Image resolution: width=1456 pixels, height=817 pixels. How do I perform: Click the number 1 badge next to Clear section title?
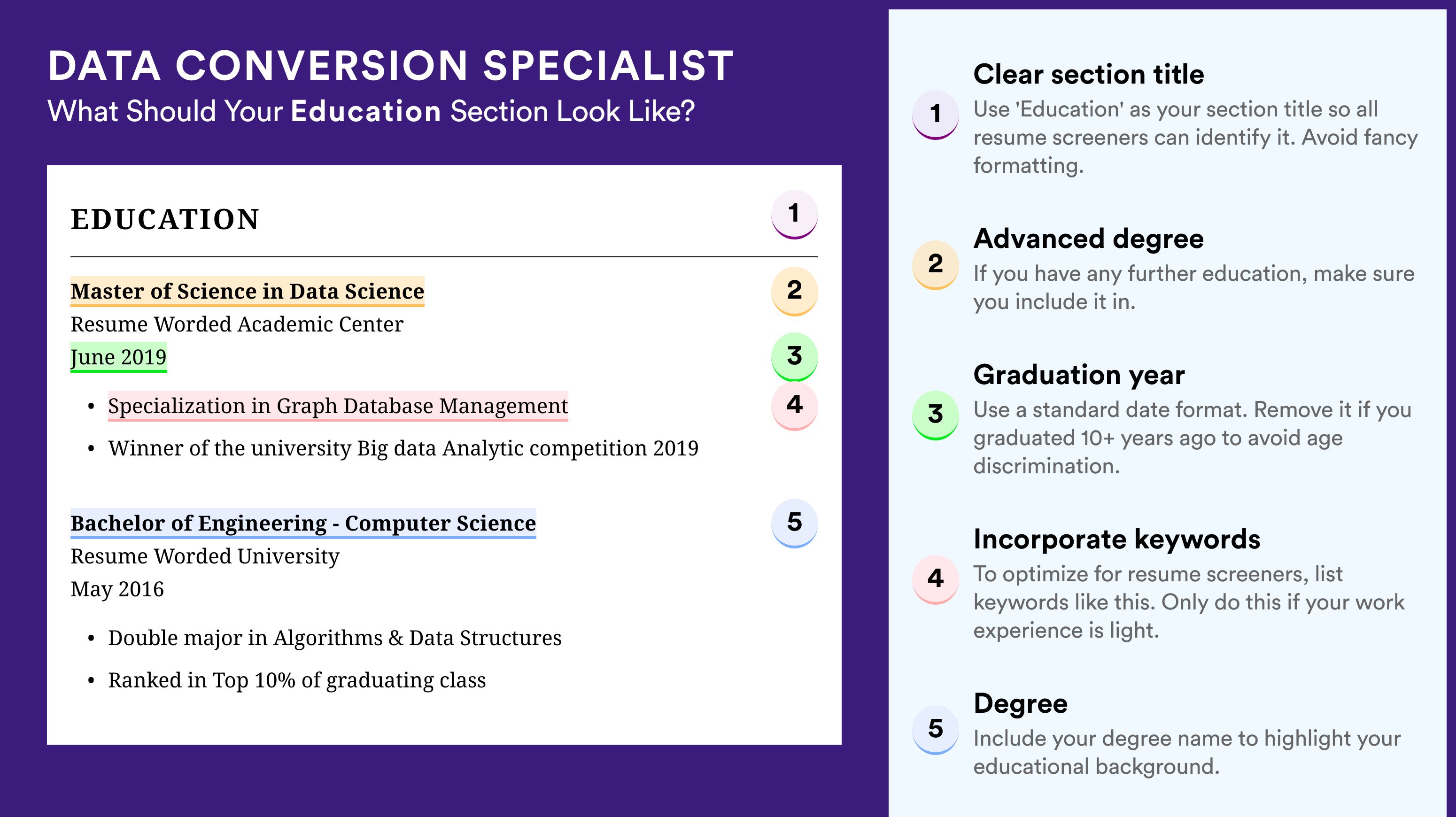point(936,115)
